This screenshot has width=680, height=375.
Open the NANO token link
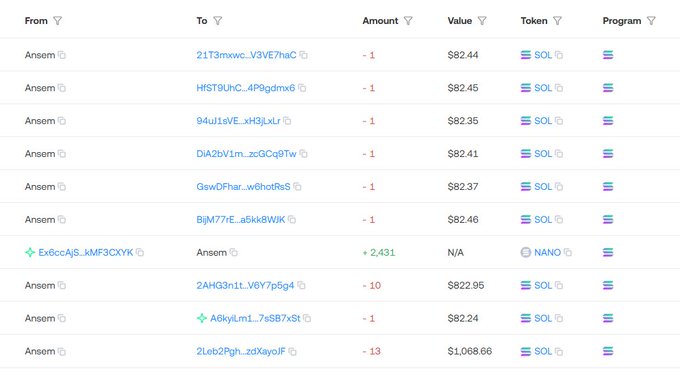click(x=547, y=252)
